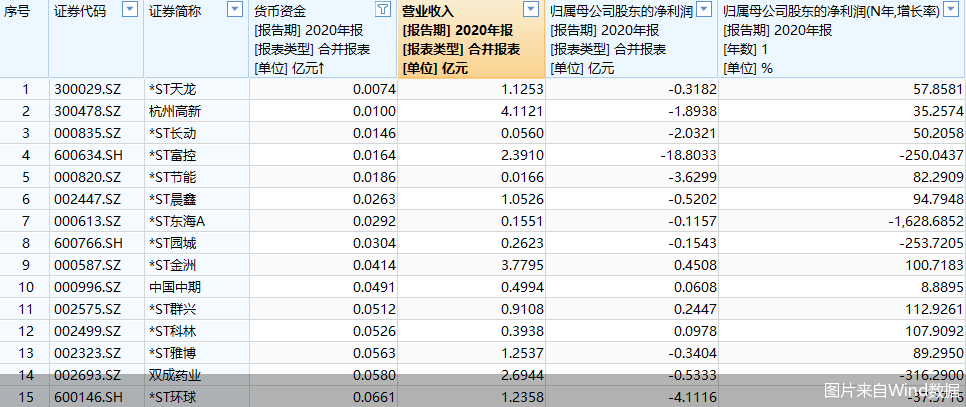Select growth rate value 8.8895

point(942,288)
